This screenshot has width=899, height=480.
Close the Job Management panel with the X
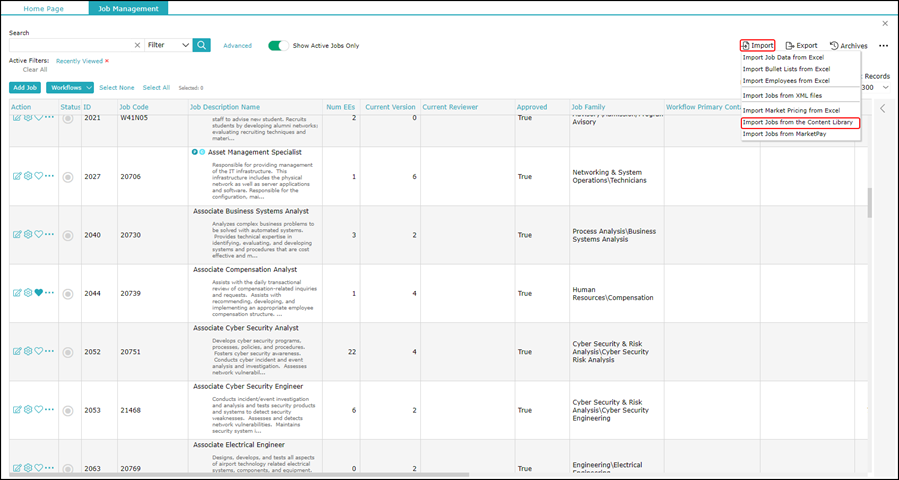(x=885, y=23)
